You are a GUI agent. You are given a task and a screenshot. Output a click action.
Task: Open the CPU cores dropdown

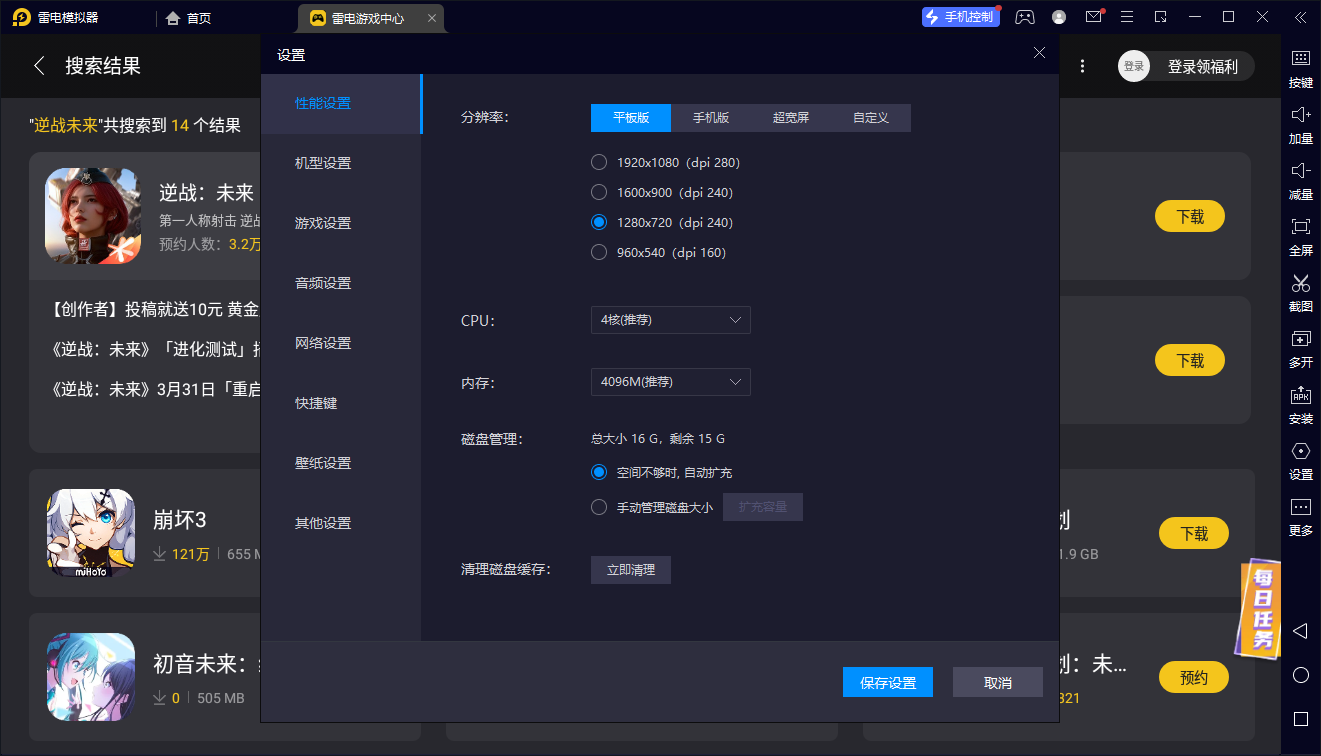(670, 320)
